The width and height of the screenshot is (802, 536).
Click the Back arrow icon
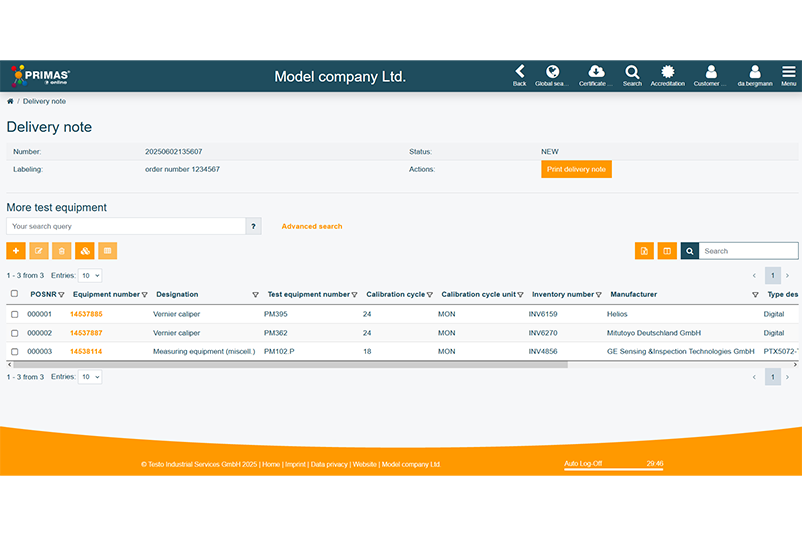pos(519,72)
